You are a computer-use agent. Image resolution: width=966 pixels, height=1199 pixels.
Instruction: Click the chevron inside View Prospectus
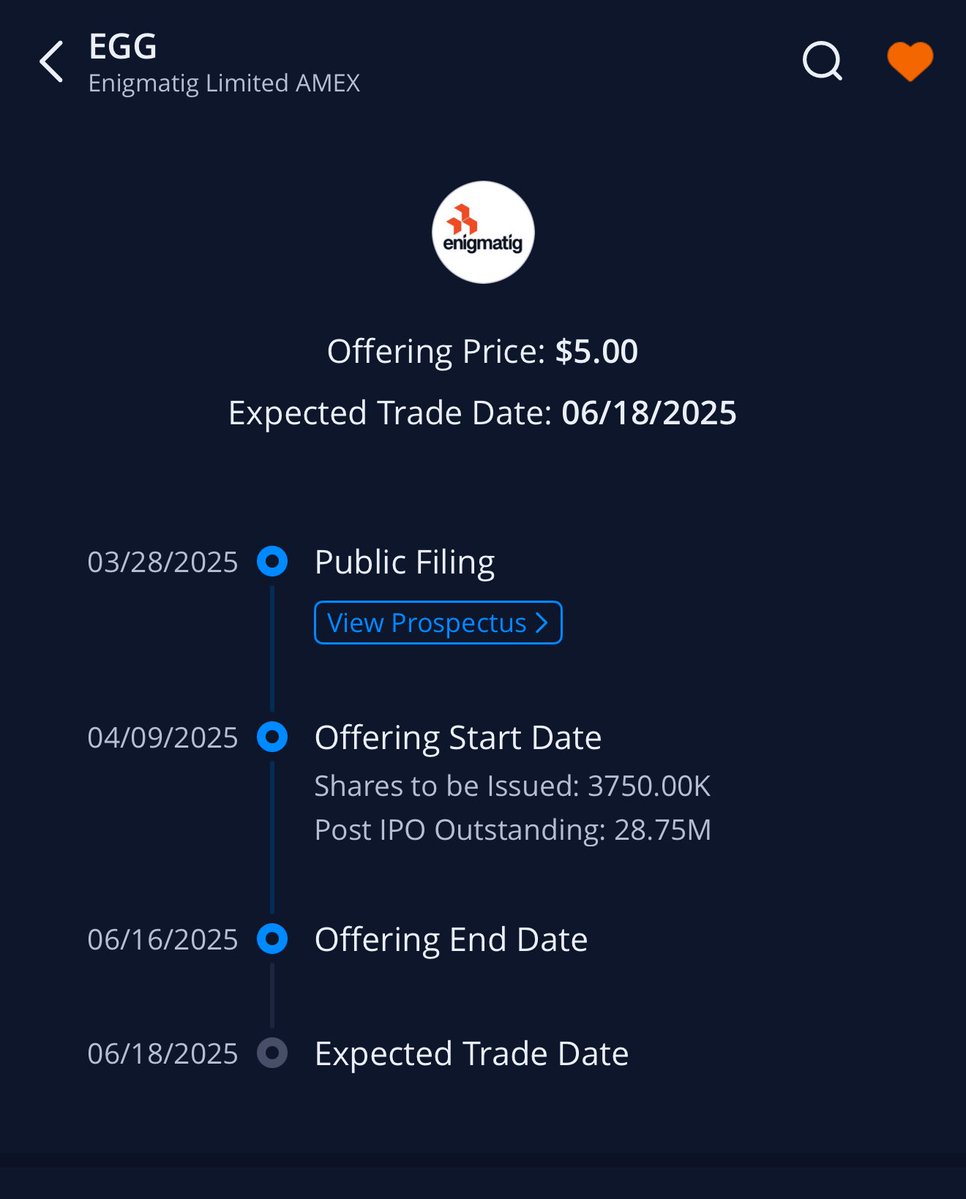[x=542, y=622]
